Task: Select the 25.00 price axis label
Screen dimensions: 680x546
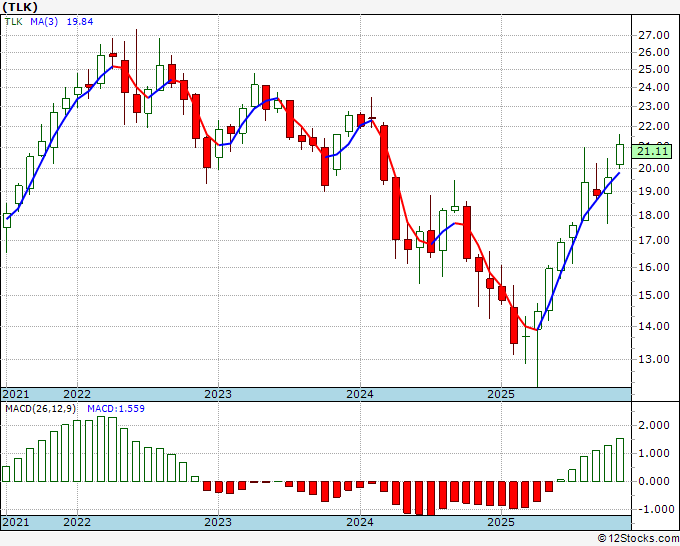Action: point(654,69)
